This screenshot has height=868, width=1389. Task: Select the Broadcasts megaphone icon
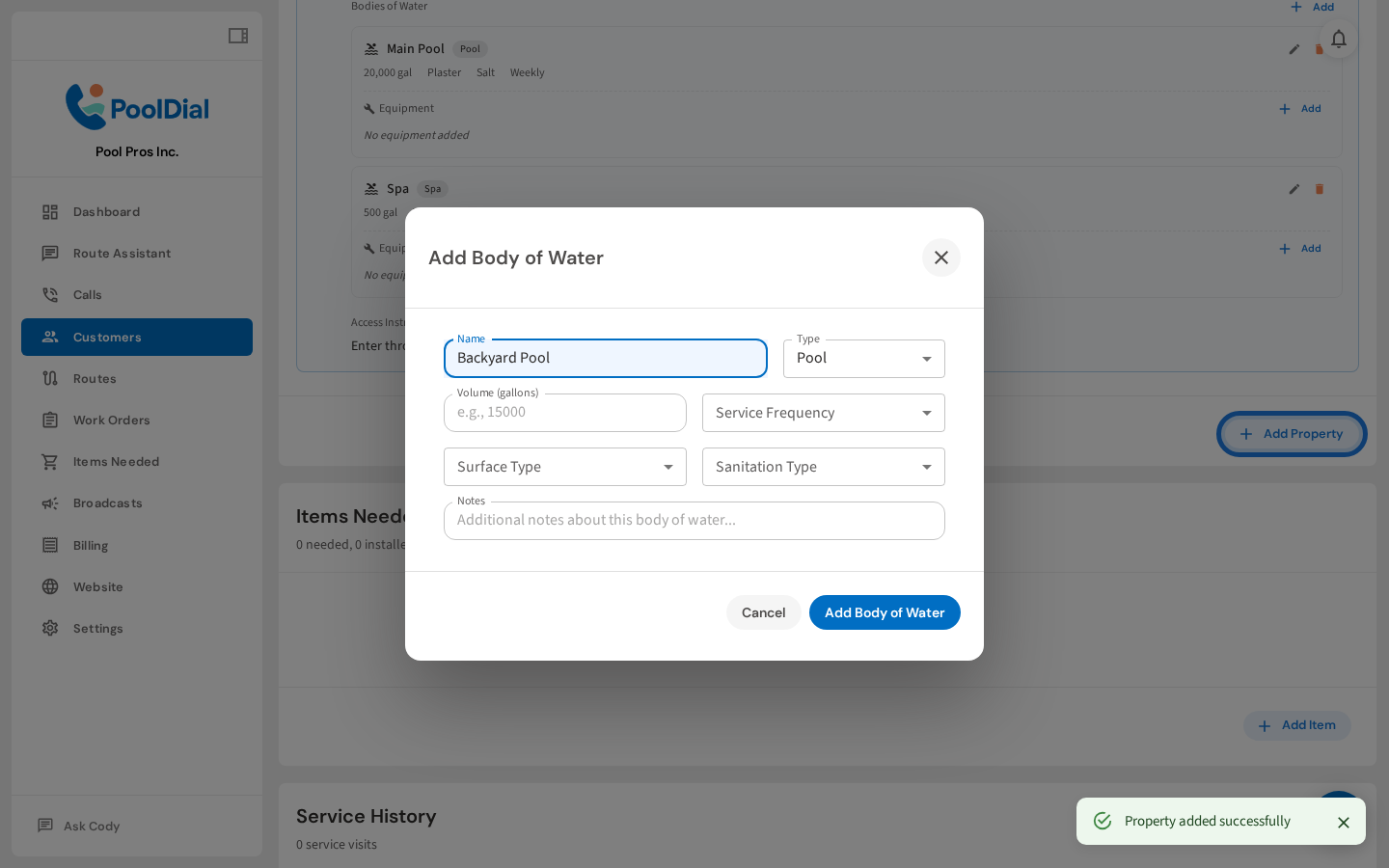tap(50, 502)
